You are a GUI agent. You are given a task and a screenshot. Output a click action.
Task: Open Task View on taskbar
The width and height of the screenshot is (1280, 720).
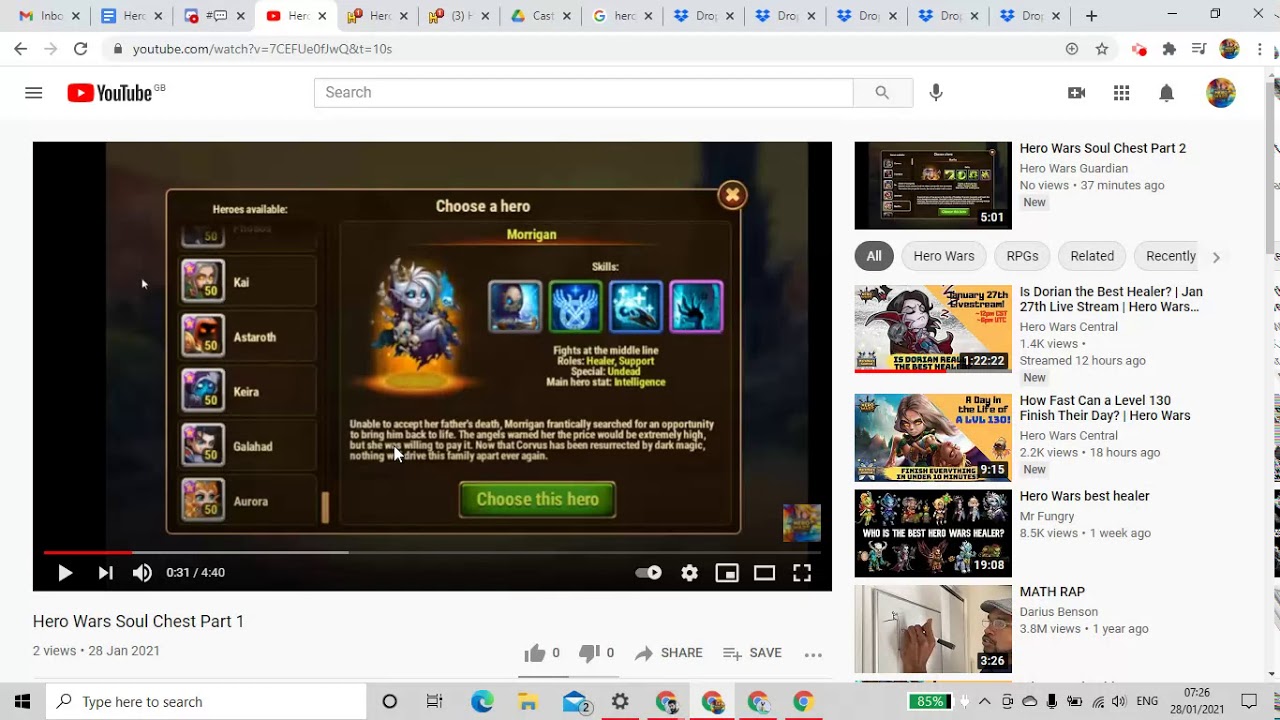(x=434, y=702)
